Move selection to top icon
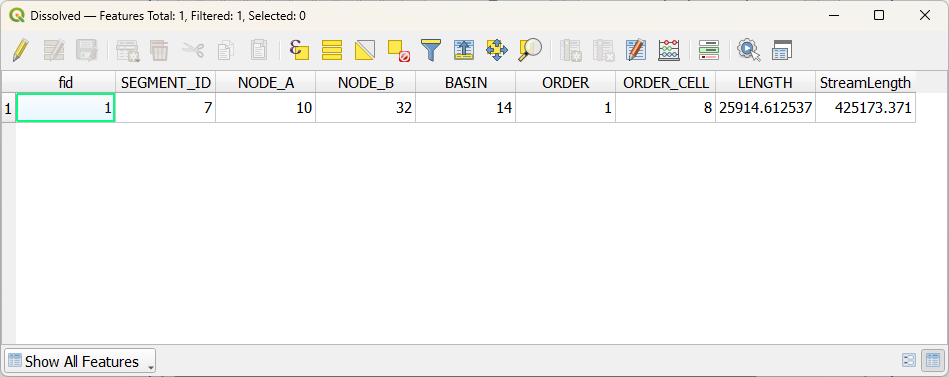This screenshot has height=377, width=949. point(464,50)
